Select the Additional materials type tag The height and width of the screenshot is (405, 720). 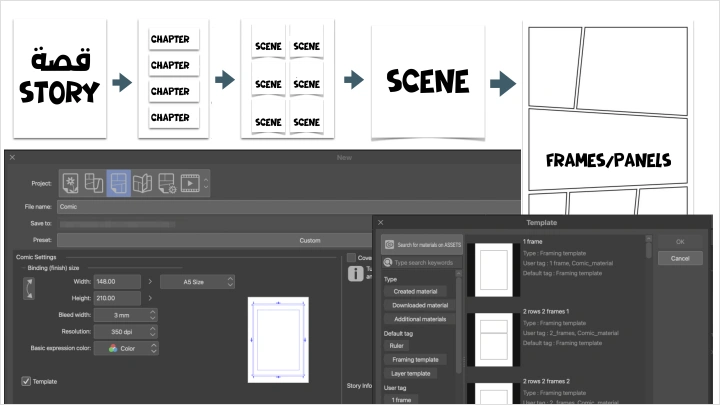[420, 319]
